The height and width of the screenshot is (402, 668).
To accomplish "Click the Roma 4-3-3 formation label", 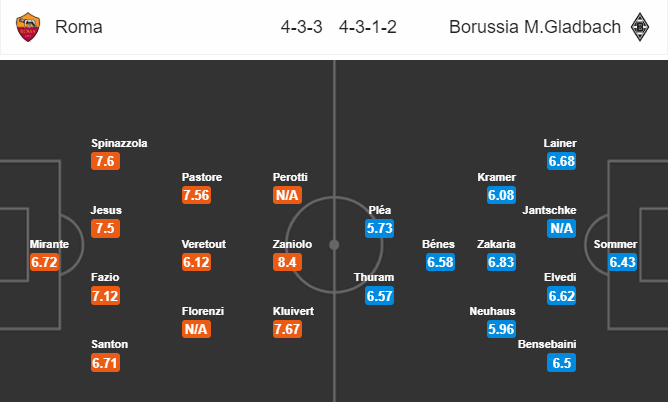I will click(x=302, y=27).
